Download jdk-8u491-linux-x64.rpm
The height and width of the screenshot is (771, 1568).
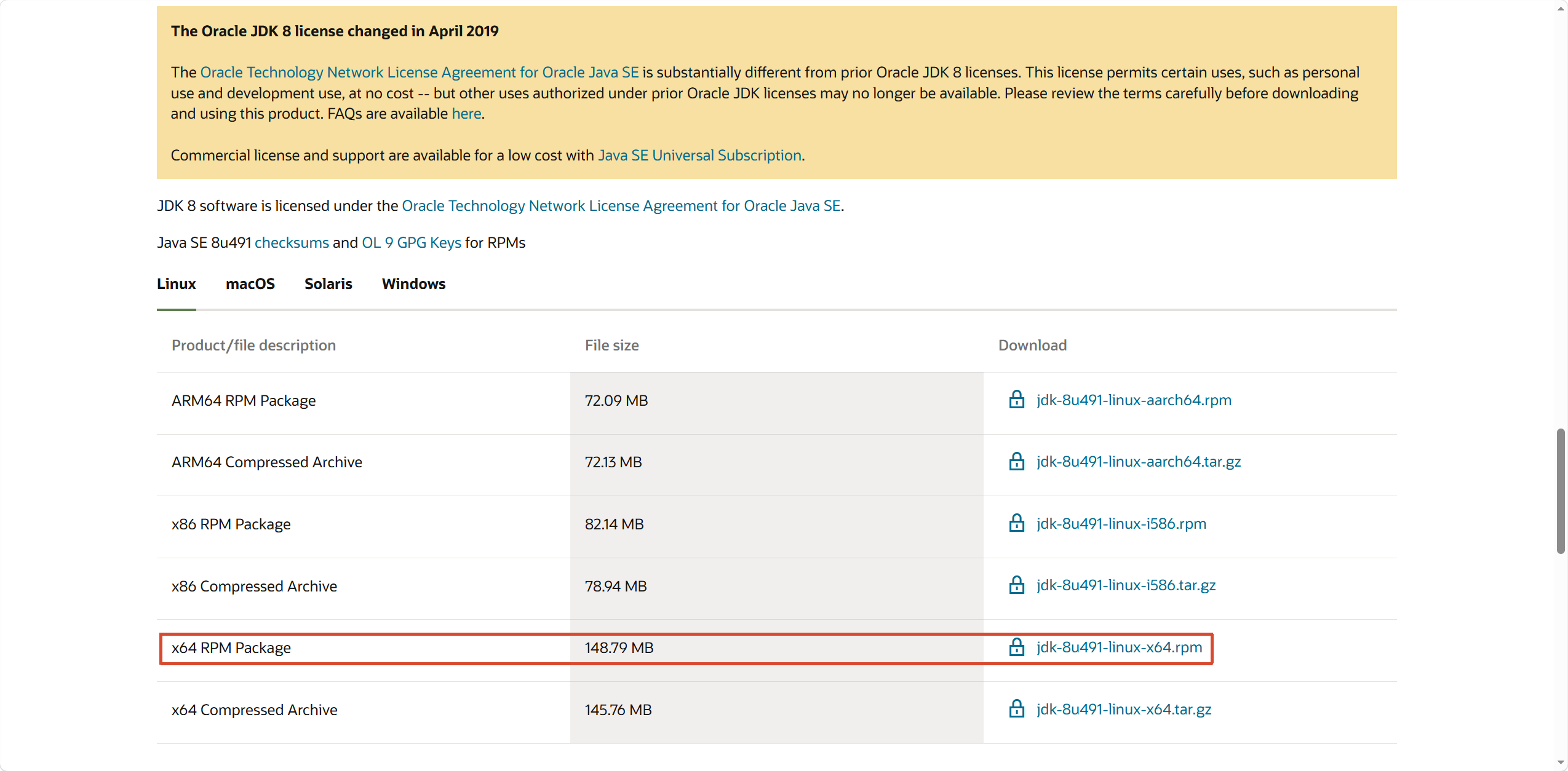coord(1119,647)
